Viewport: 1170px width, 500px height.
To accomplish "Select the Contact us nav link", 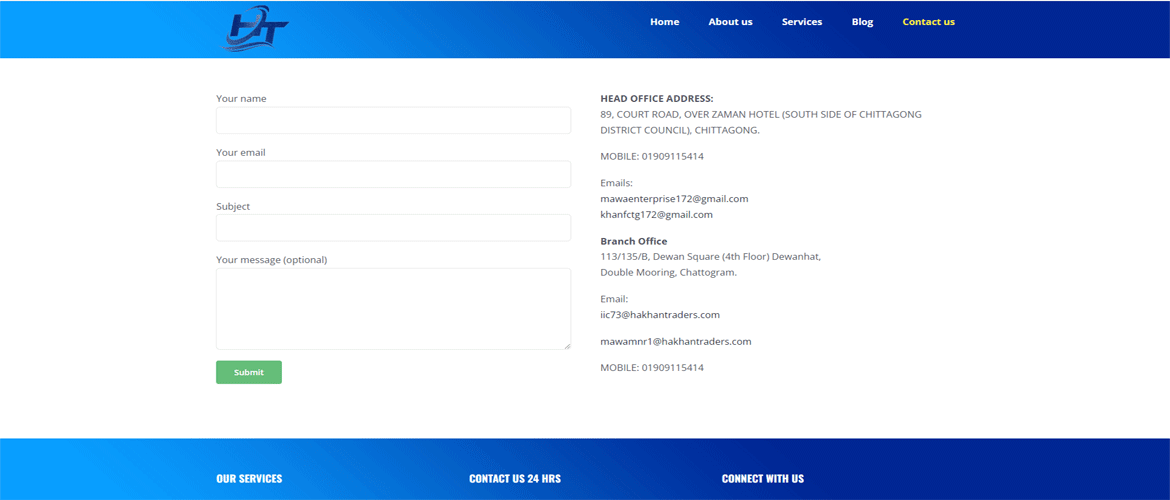I will pyautogui.click(x=928, y=22).
